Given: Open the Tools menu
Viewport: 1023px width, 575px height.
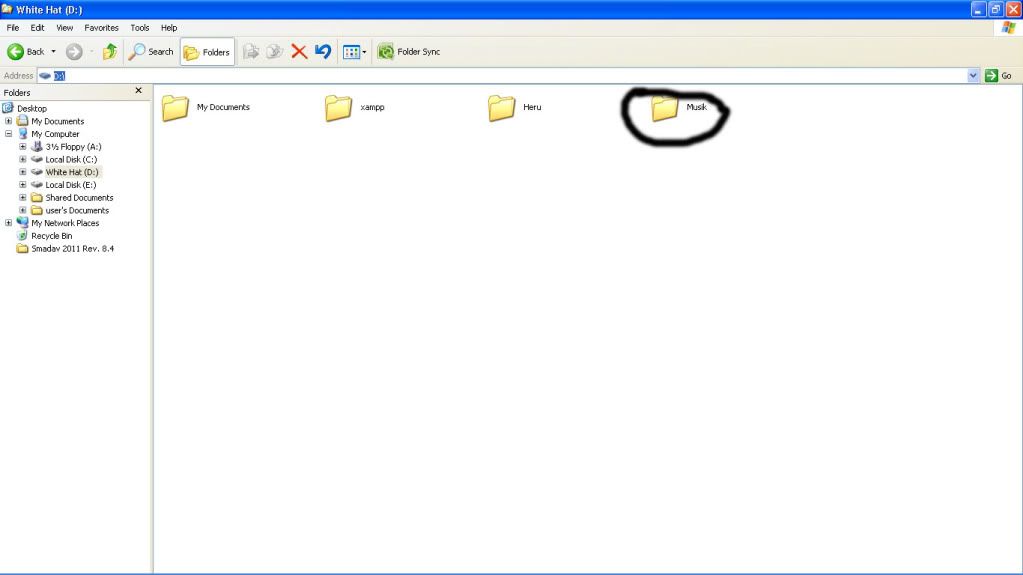Looking at the screenshot, I should coord(139,28).
